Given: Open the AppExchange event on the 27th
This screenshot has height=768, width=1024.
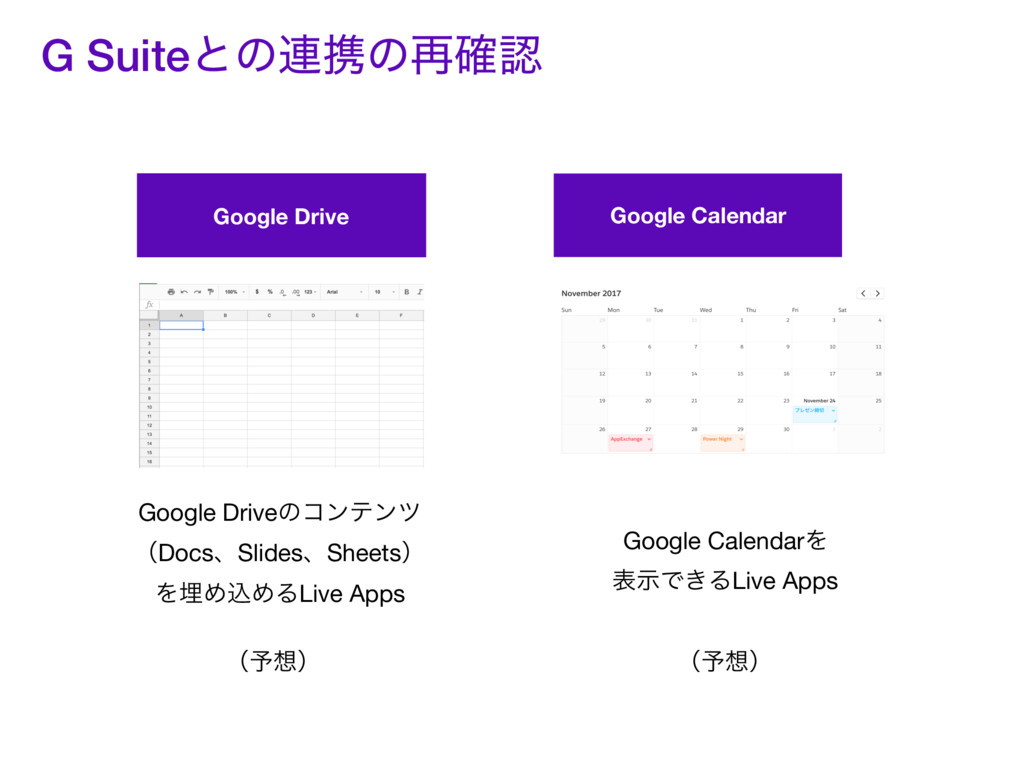Looking at the screenshot, I should (x=630, y=443).
